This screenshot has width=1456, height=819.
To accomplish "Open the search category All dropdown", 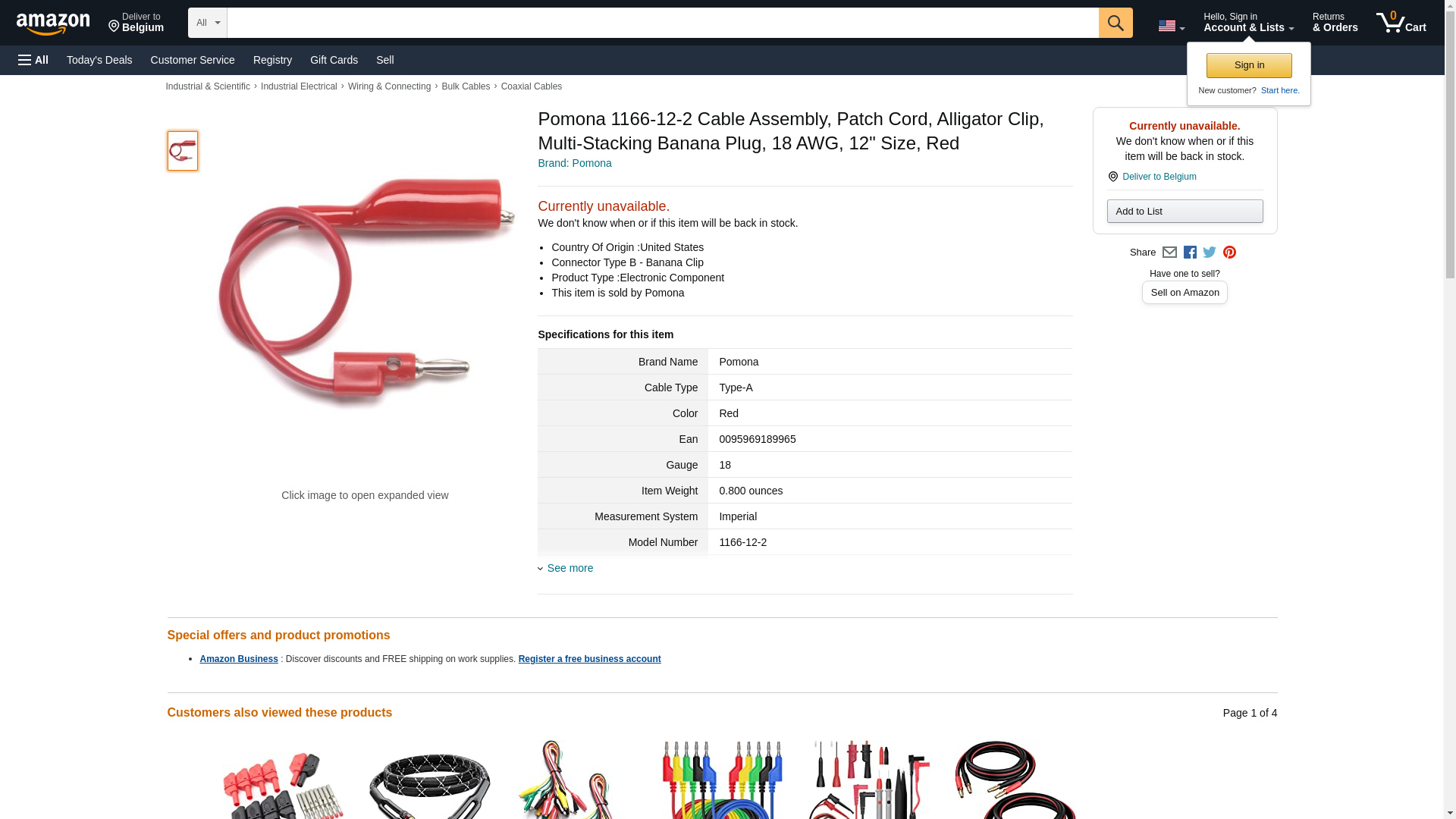I will tap(207, 23).
